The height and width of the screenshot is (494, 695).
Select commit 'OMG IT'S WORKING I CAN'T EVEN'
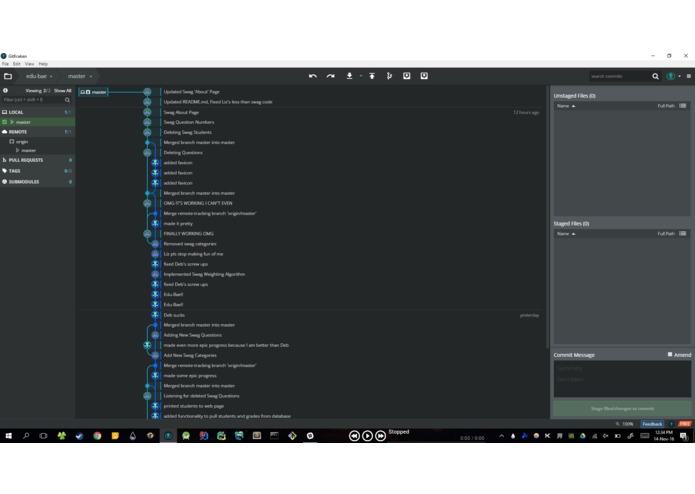(198, 203)
